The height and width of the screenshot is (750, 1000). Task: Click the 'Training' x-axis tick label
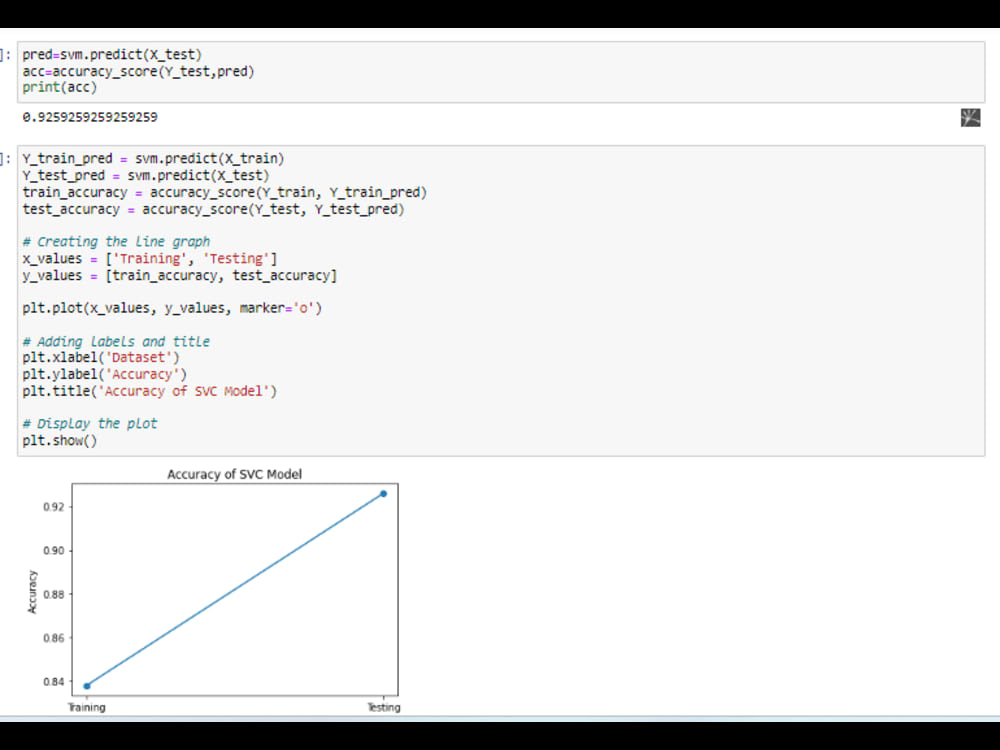[x=87, y=707]
